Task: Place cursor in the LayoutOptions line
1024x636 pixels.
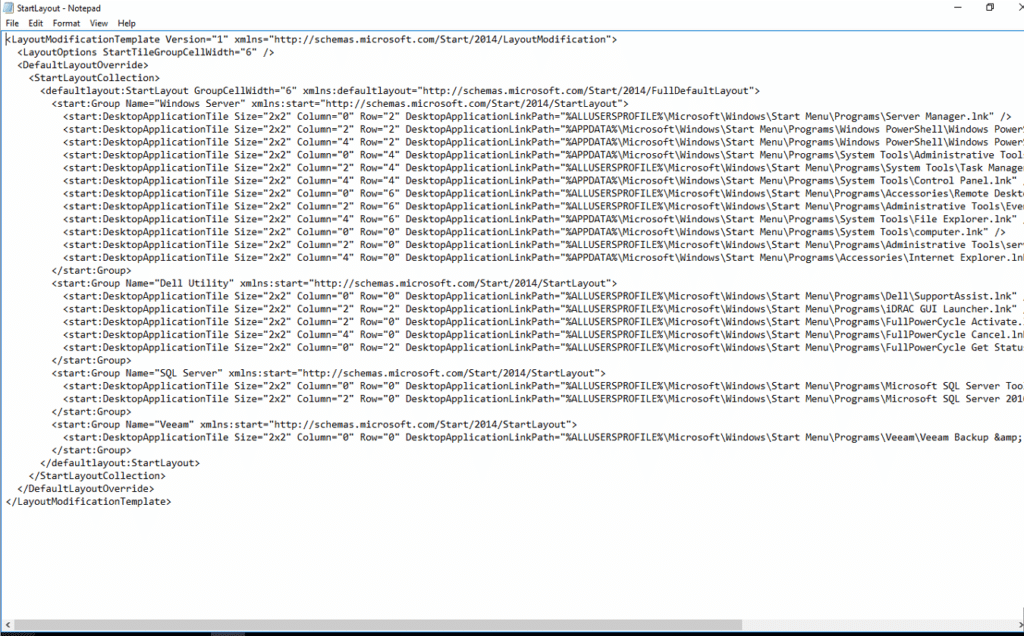Action: click(140, 52)
